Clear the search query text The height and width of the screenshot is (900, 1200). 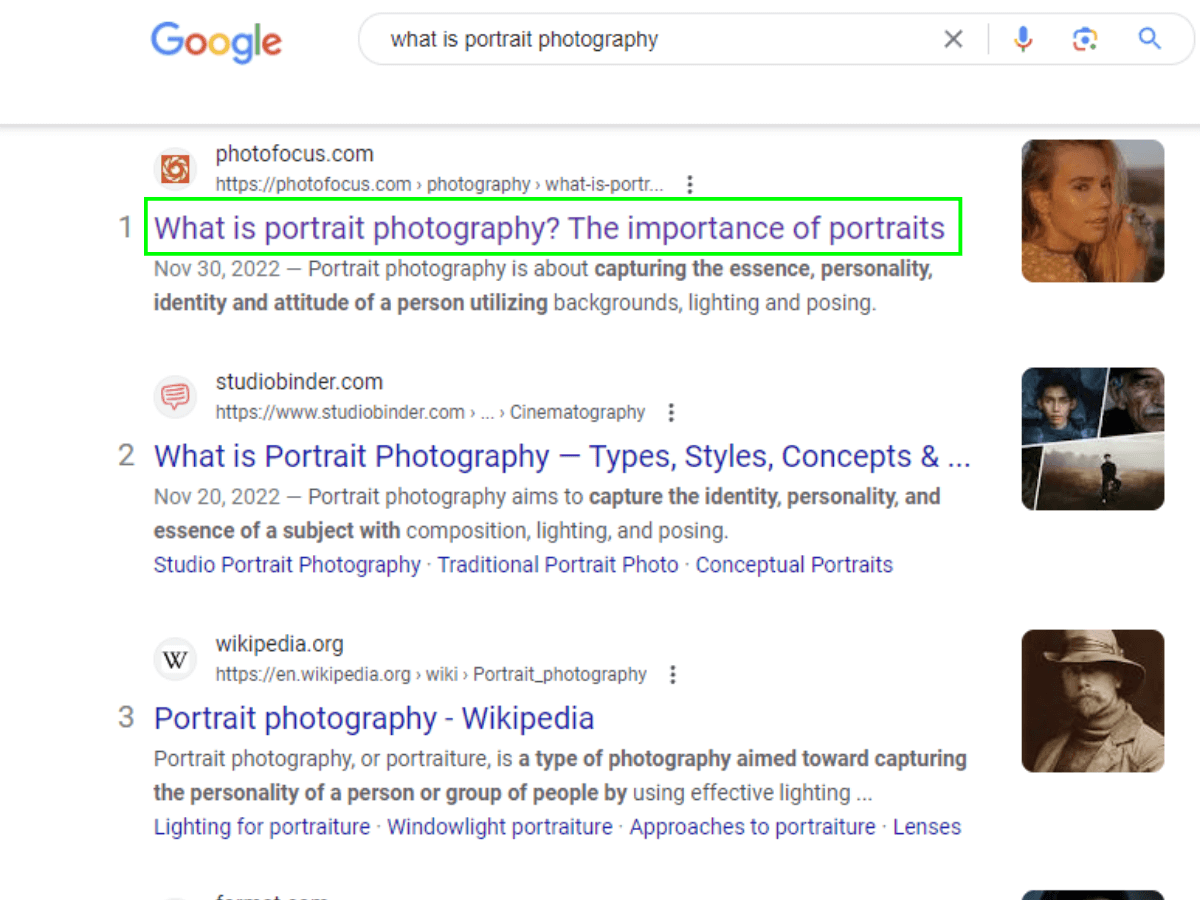click(x=953, y=39)
